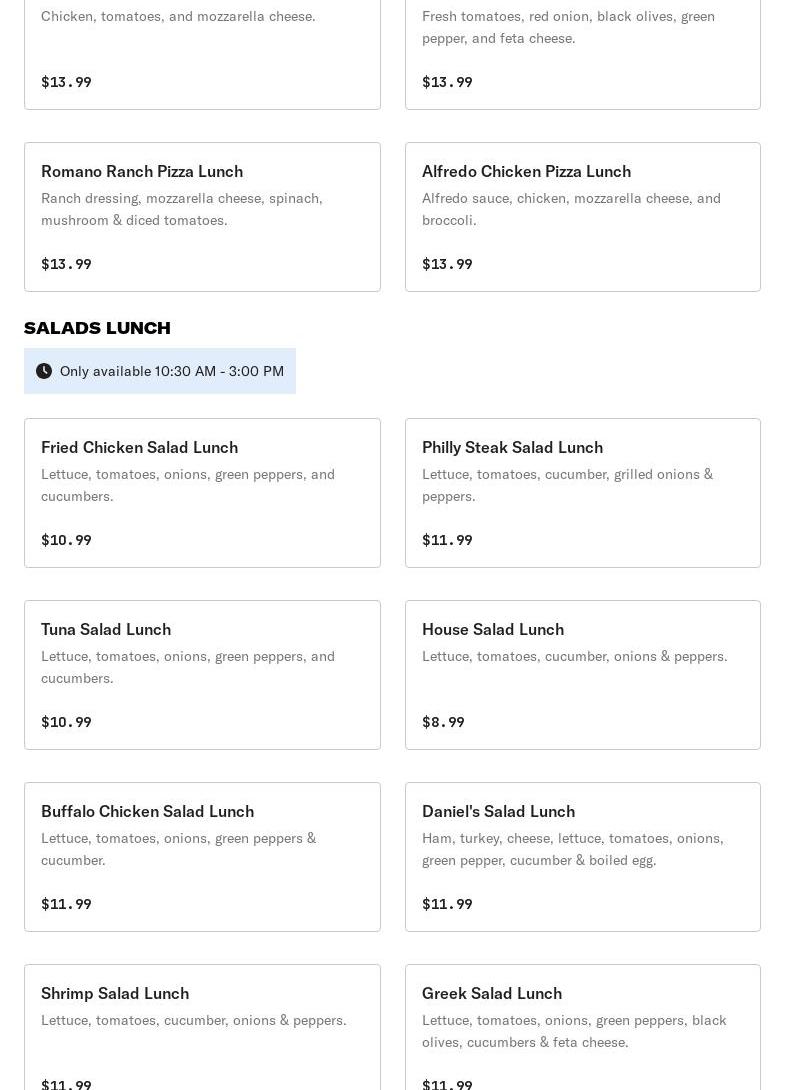Click the Philly Steak Salad $11.99 price
The image size is (785, 1090).
pos(447,540)
